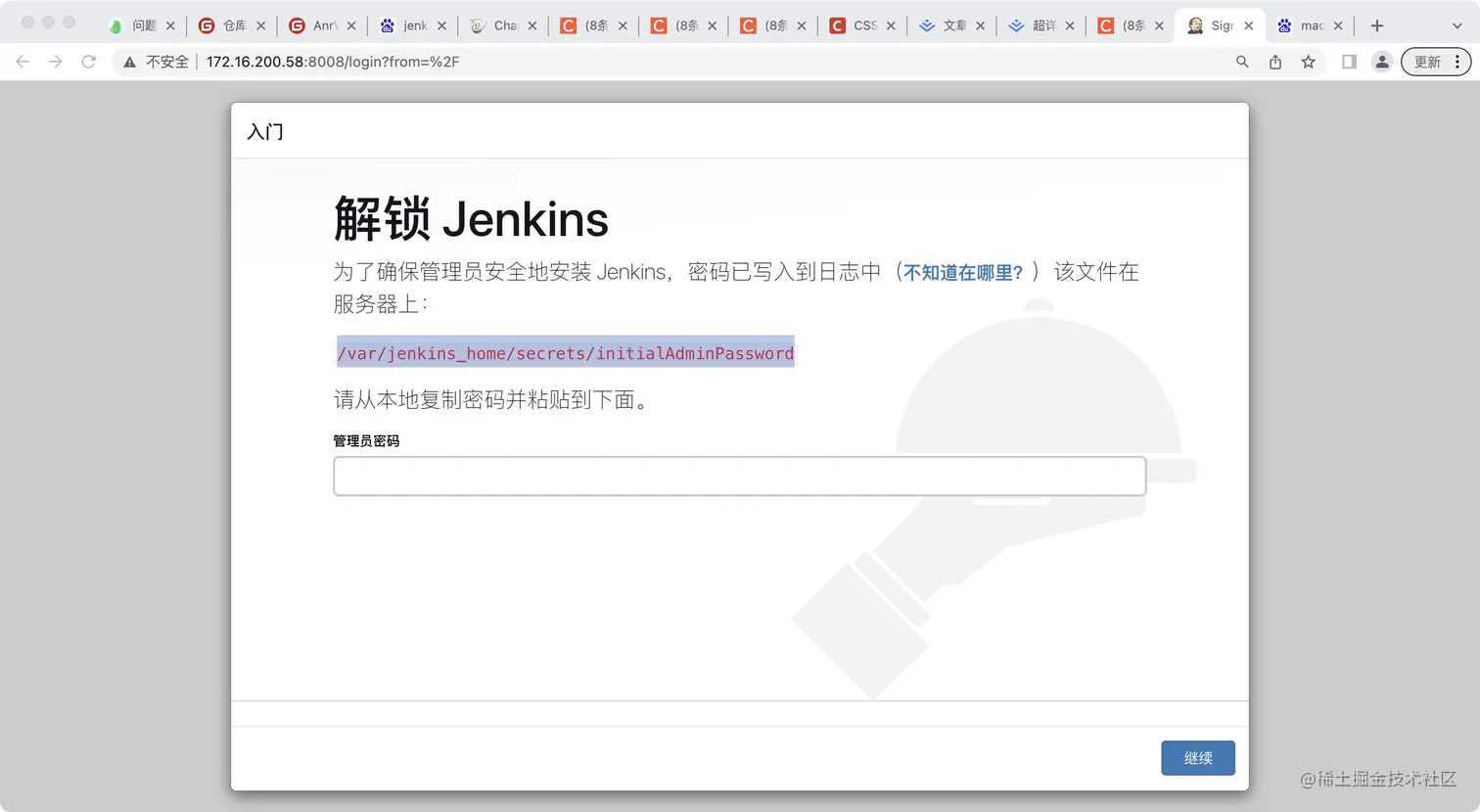1480x812 pixels.
Task: Click the browser forward arrow
Action: [56, 62]
